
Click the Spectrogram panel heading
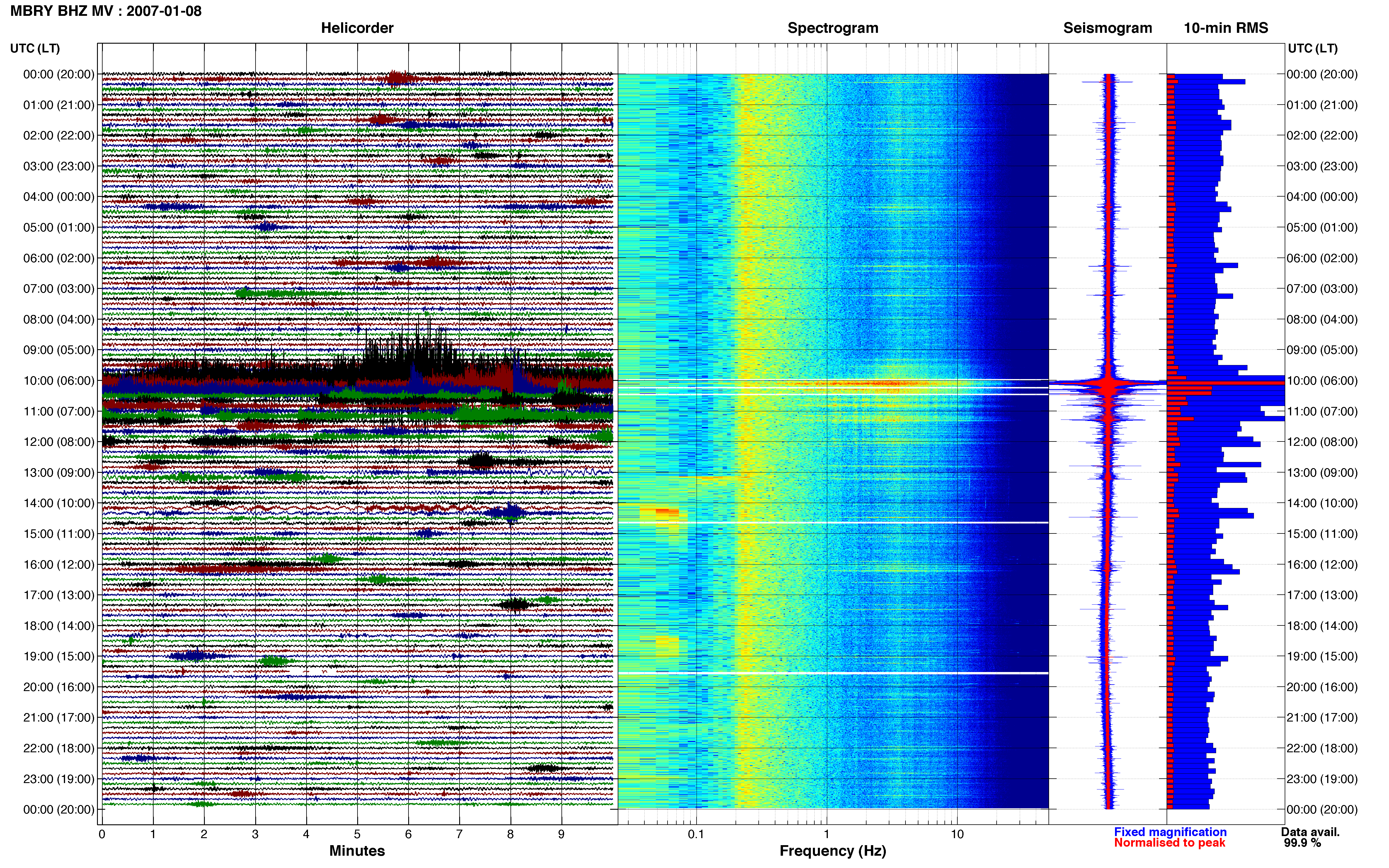833,28
